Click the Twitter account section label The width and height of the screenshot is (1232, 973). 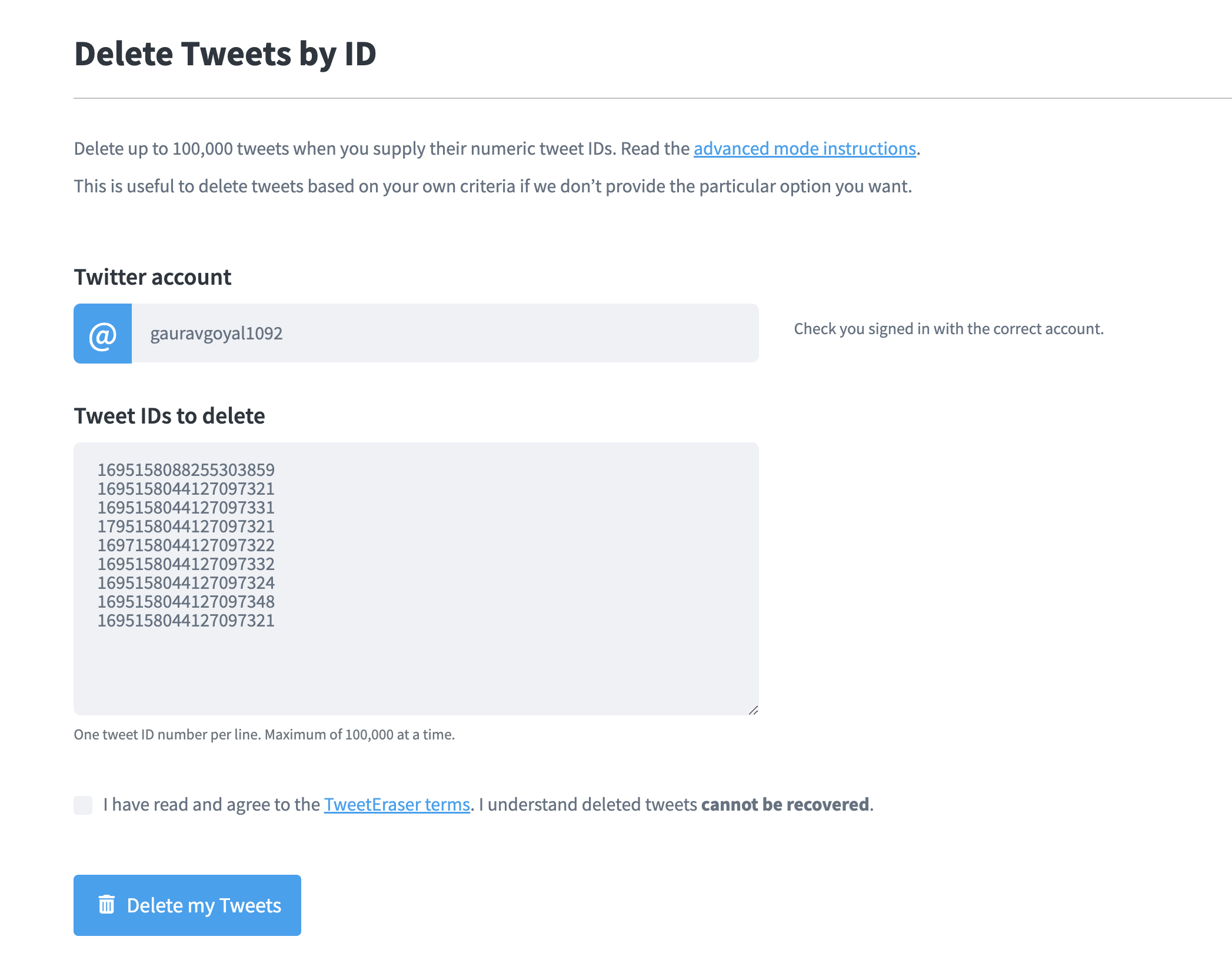152,277
